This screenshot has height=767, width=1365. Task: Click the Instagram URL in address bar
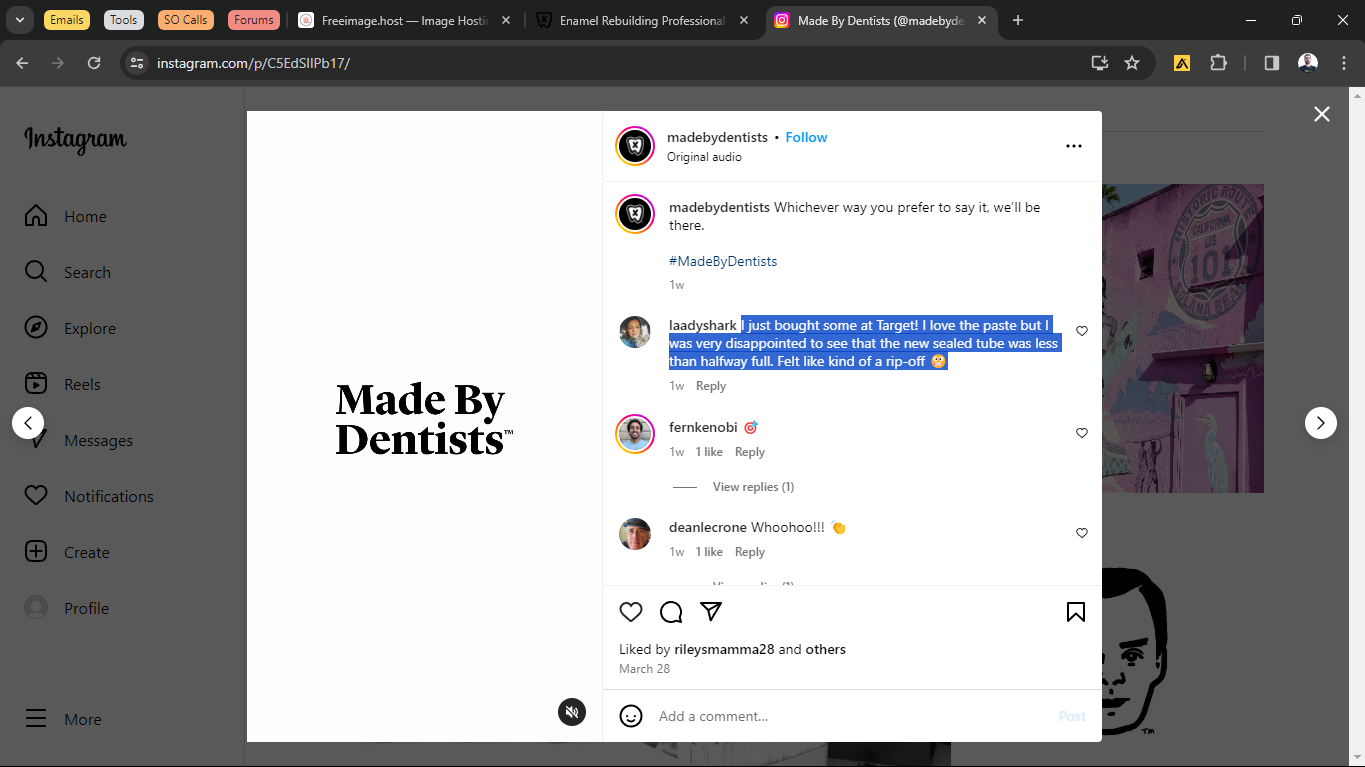[x=253, y=63]
